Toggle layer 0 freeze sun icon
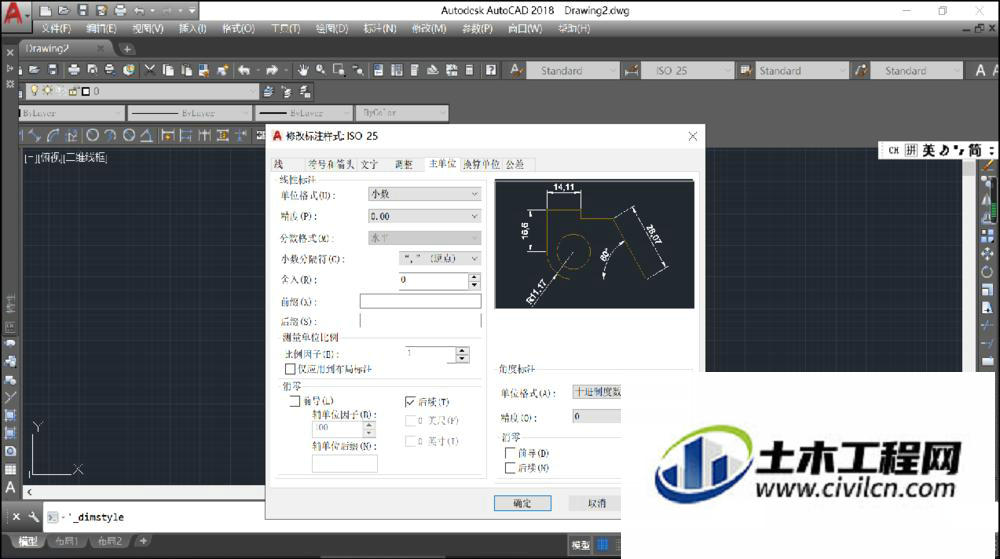Image resolution: width=1000 pixels, height=559 pixels. (x=47, y=91)
